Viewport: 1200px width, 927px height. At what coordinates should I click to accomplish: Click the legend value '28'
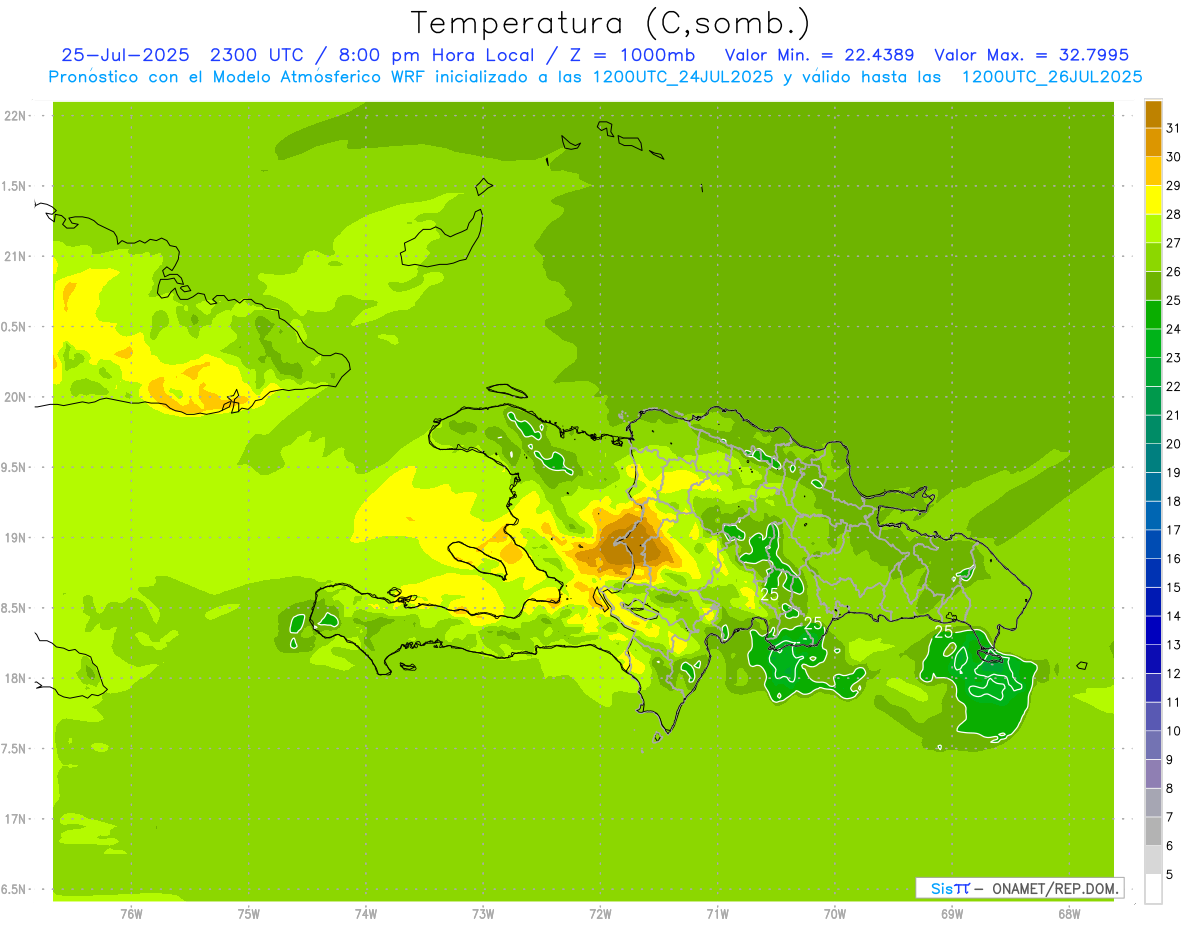pyautogui.click(x=1174, y=214)
